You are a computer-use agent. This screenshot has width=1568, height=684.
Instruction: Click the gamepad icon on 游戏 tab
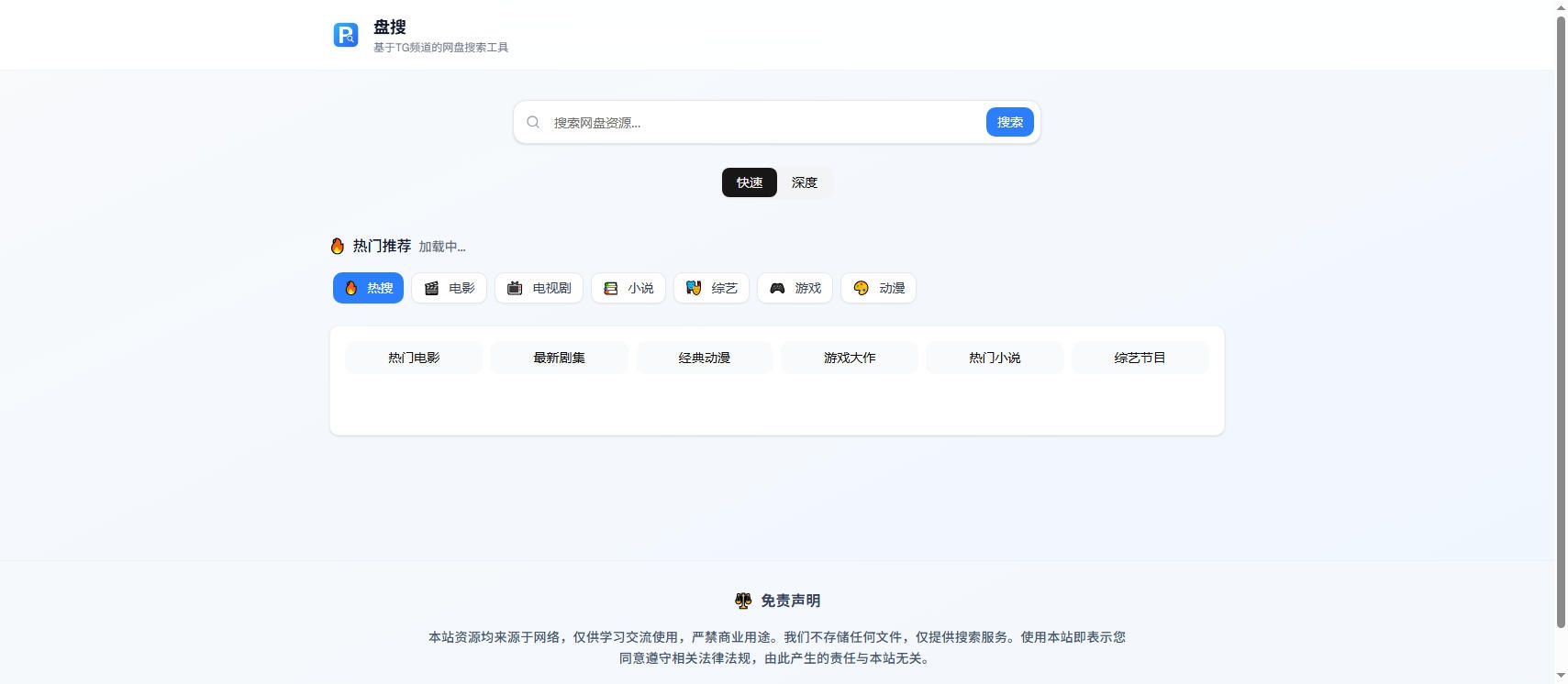[x=777, y=288]
